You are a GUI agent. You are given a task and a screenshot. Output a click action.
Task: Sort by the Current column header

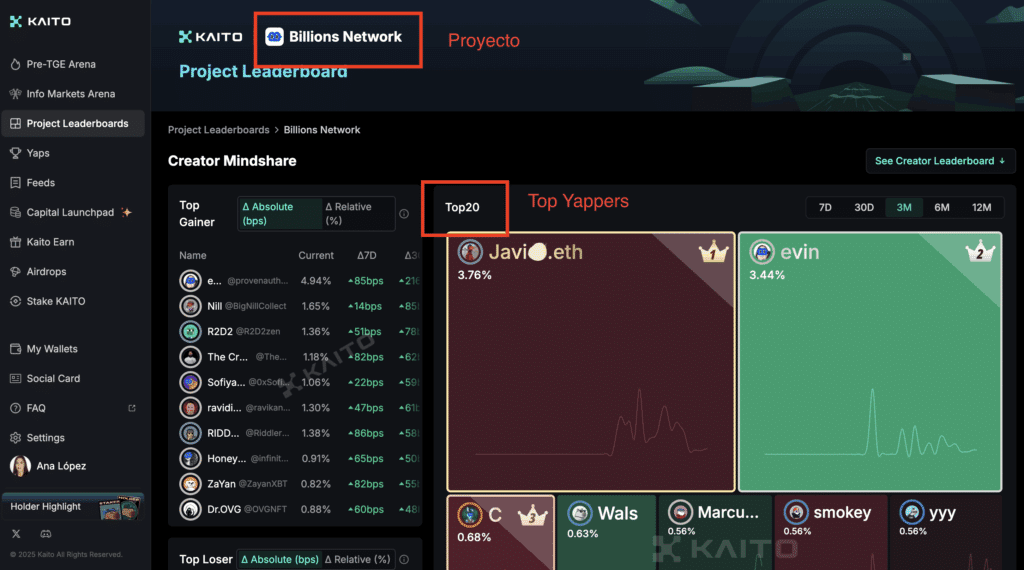pyautogui.click(x=316, y=255)
